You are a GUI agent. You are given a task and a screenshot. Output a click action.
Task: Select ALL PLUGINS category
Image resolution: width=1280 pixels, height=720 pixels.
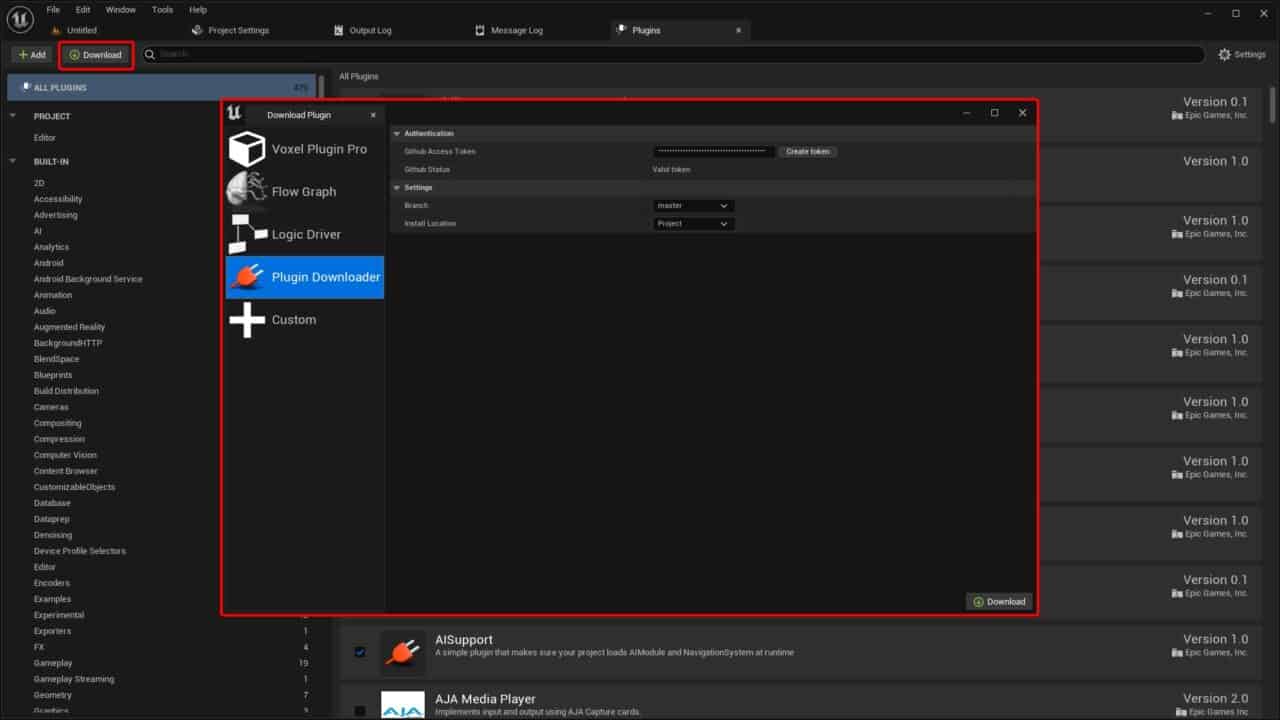[x=162, y=88]
